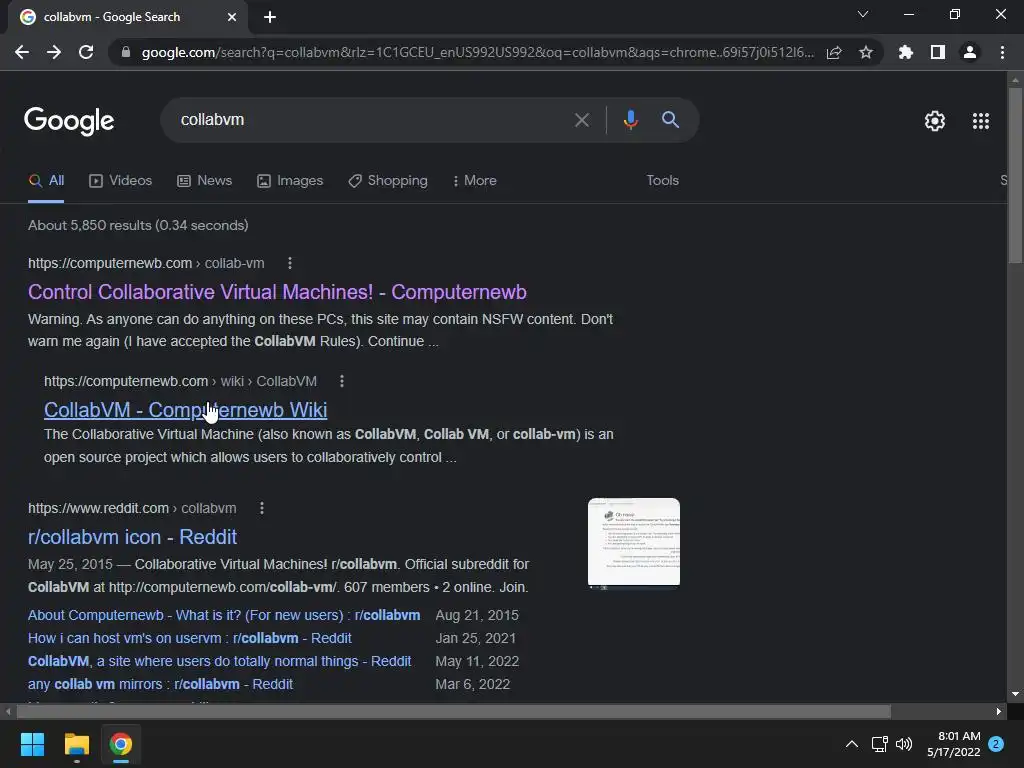Image resolution: width=1024 pixels, height=768 pixels.
Task: Go to the Google logo homepage
Action: (69, 121)
